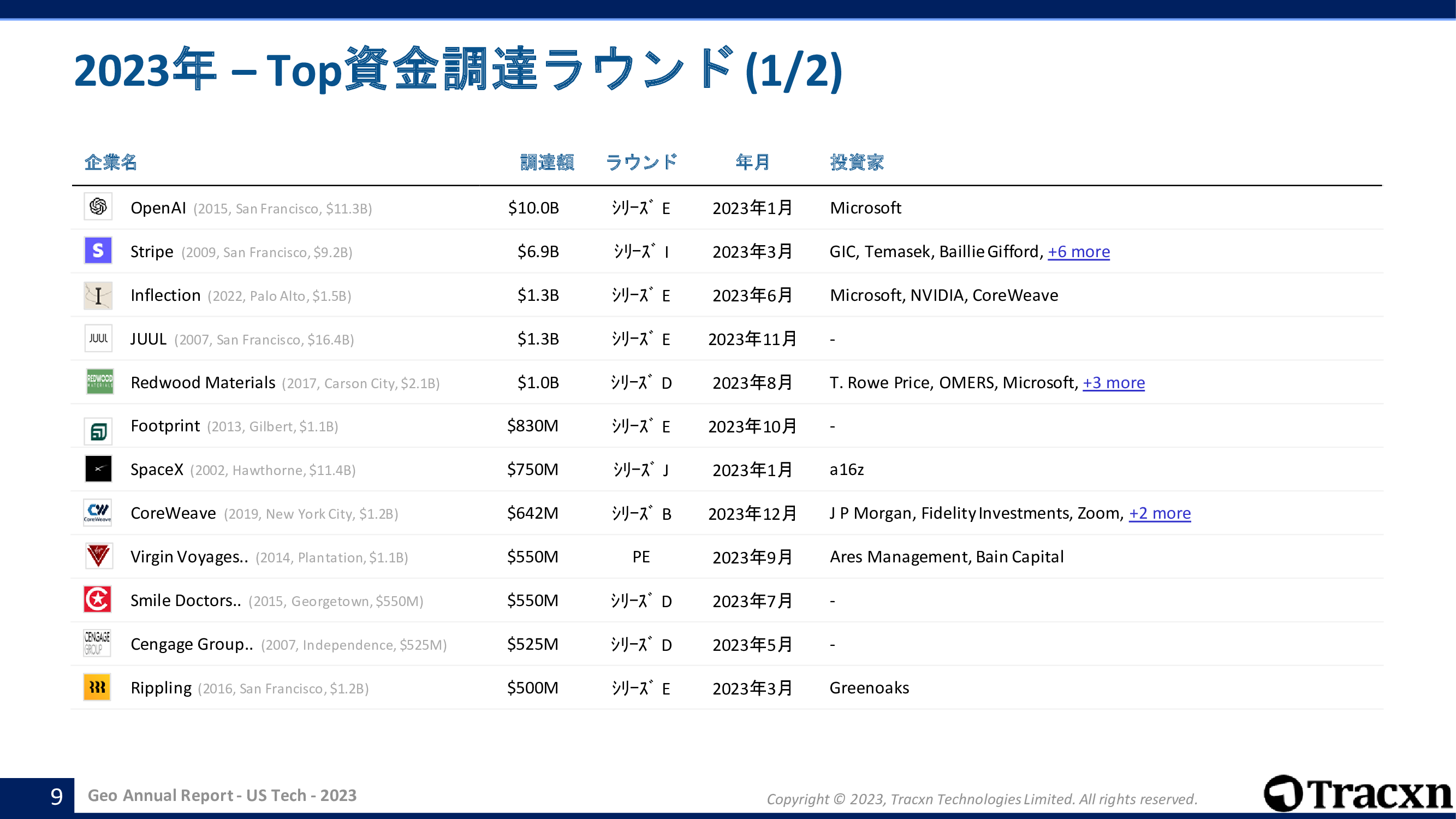Click the OpenAI logo icon
Viewport: 1456px width, 819px height.
(x=98, y=206)
